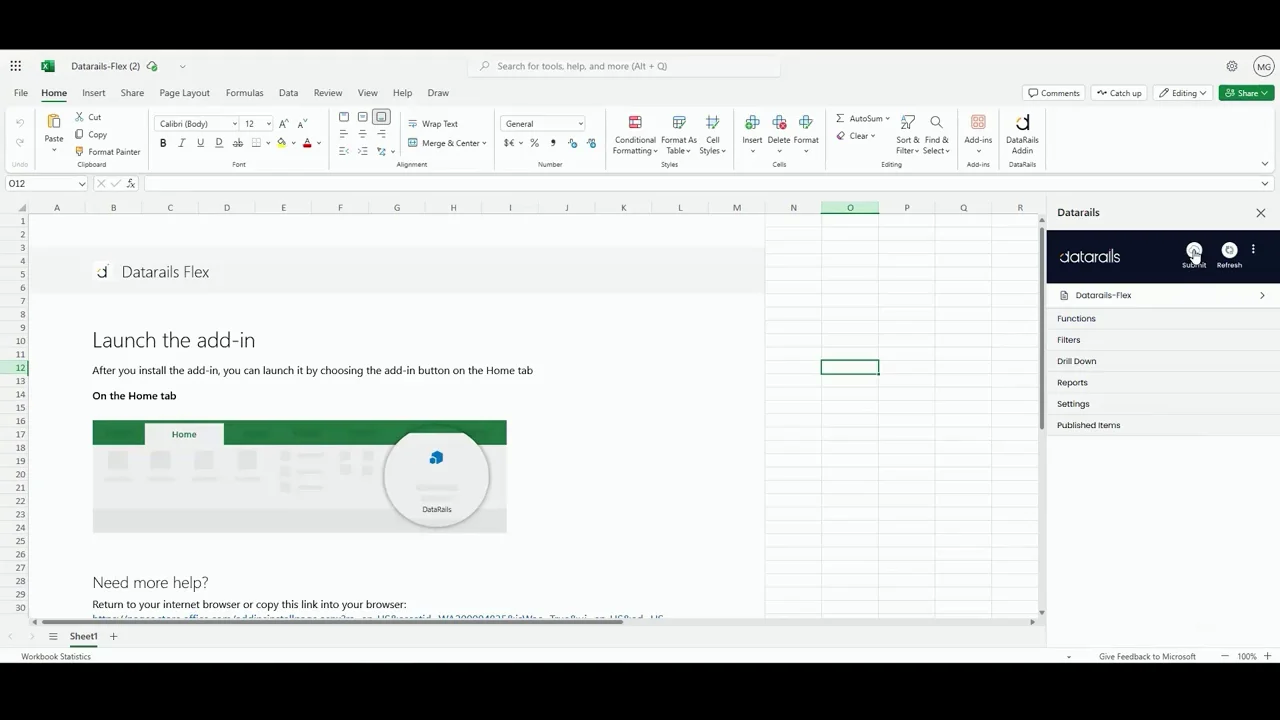The image size is (1280, 720).
Task: Open the Conditional Formatting dropdown
Action: click(635, 134)
